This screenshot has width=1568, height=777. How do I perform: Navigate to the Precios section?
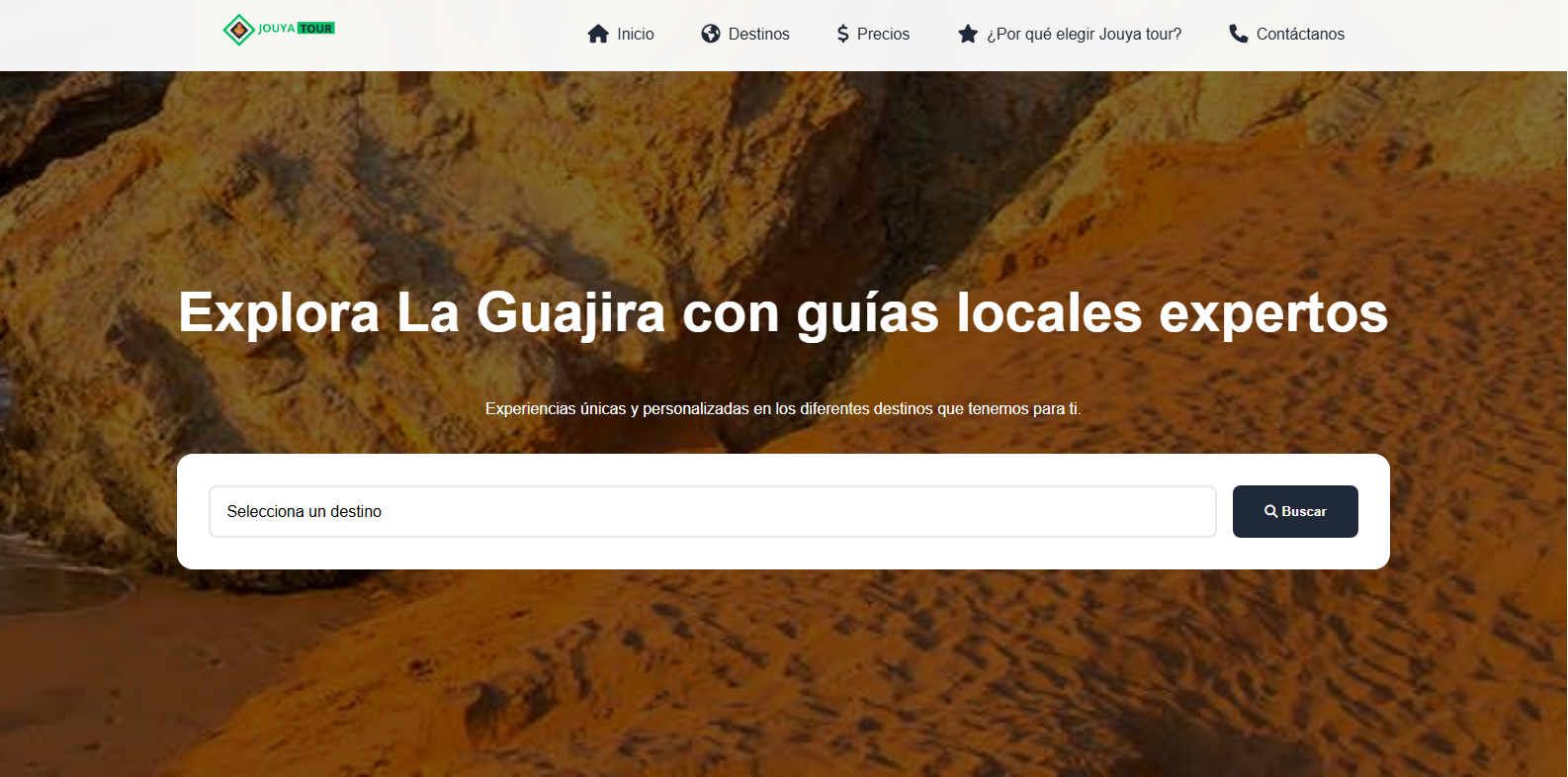click(x=883, y=34)
